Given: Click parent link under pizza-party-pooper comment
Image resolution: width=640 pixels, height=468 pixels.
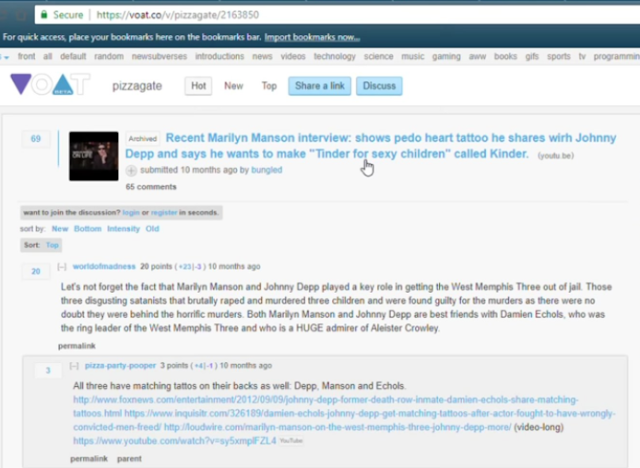Looking at the screenshot, I should pyautogui.click(x=129, y=459).
